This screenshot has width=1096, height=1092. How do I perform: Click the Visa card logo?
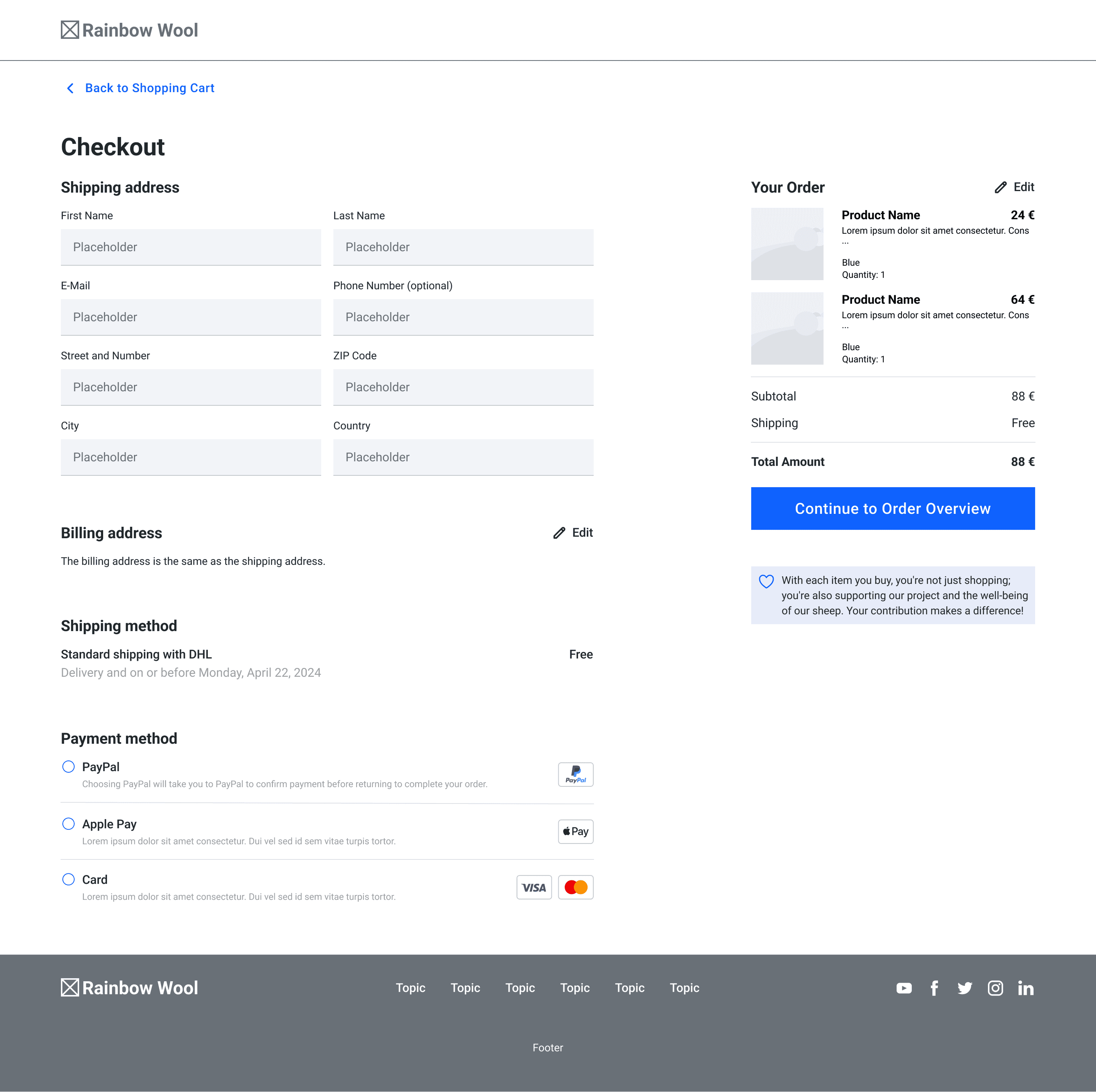[533, 887]
